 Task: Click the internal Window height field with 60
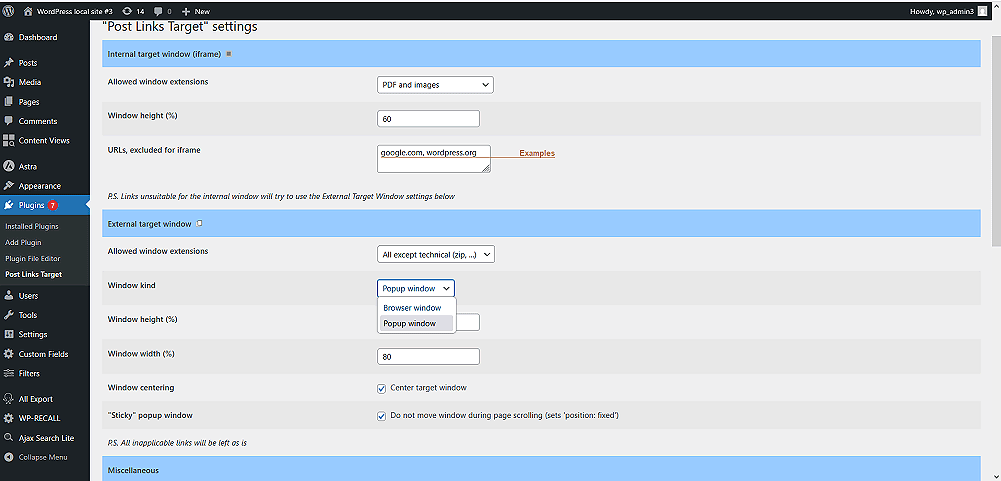tap(428, 119)
